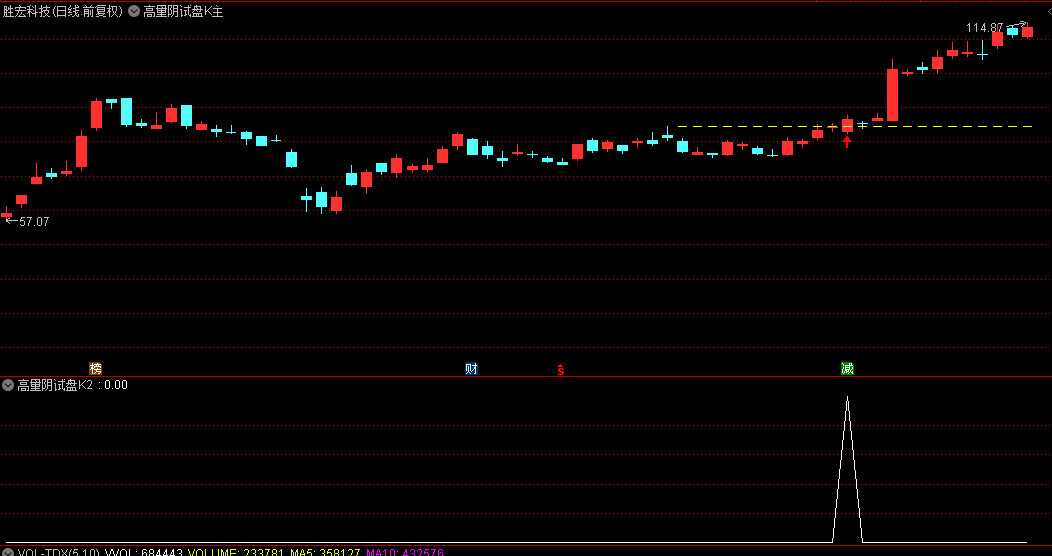Click the blue 财 financial report marker
The width and height of the screenshot is (1052, 556).
point(472,368)
